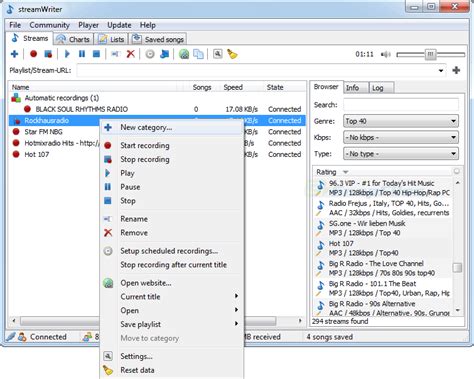
Task: Choose Reset data in context menu
Action: tap(172, 370)
